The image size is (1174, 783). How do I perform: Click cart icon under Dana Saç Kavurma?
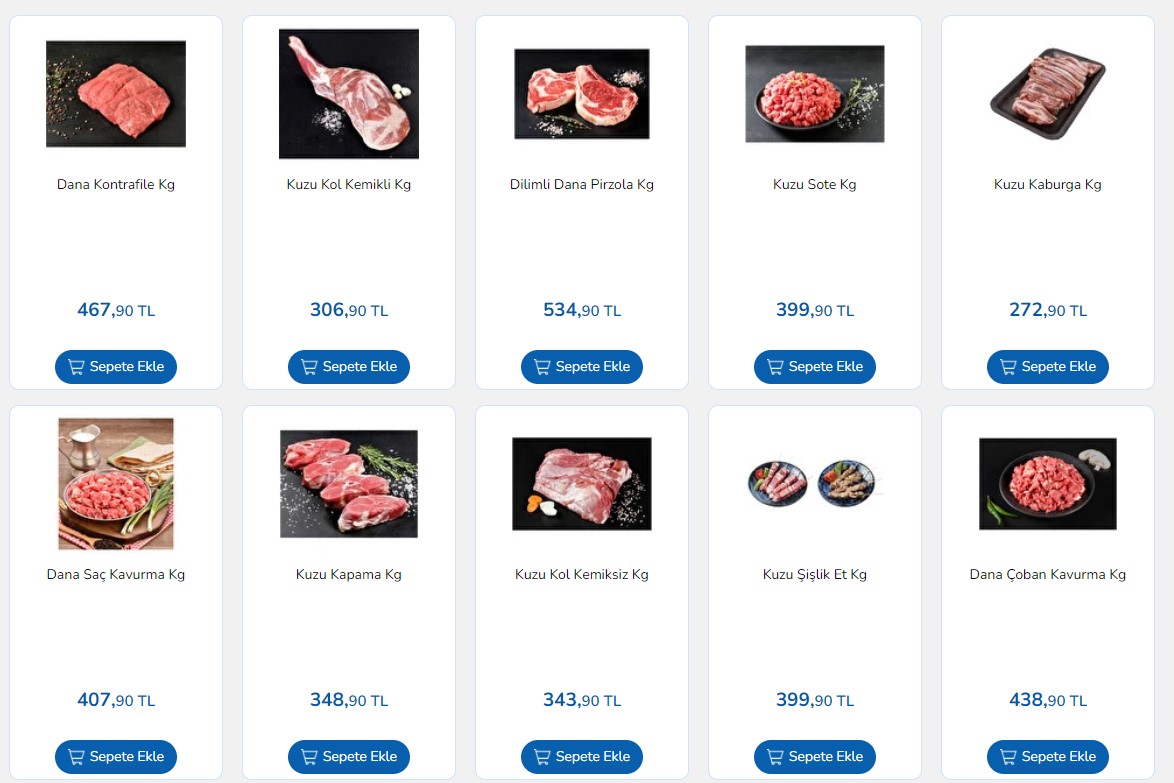76,757
